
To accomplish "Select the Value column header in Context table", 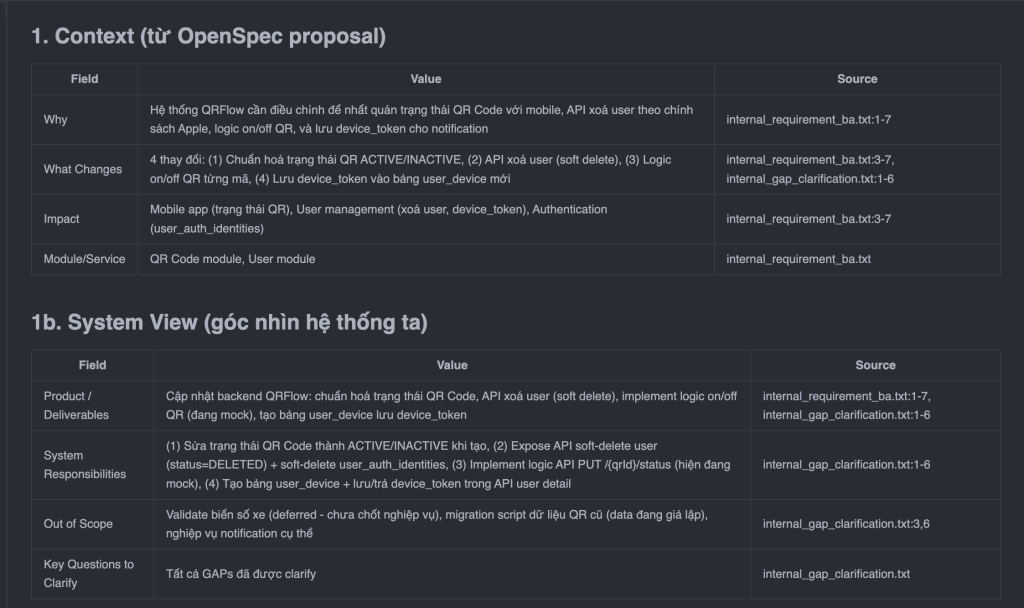I will click(x=425, y=79).
